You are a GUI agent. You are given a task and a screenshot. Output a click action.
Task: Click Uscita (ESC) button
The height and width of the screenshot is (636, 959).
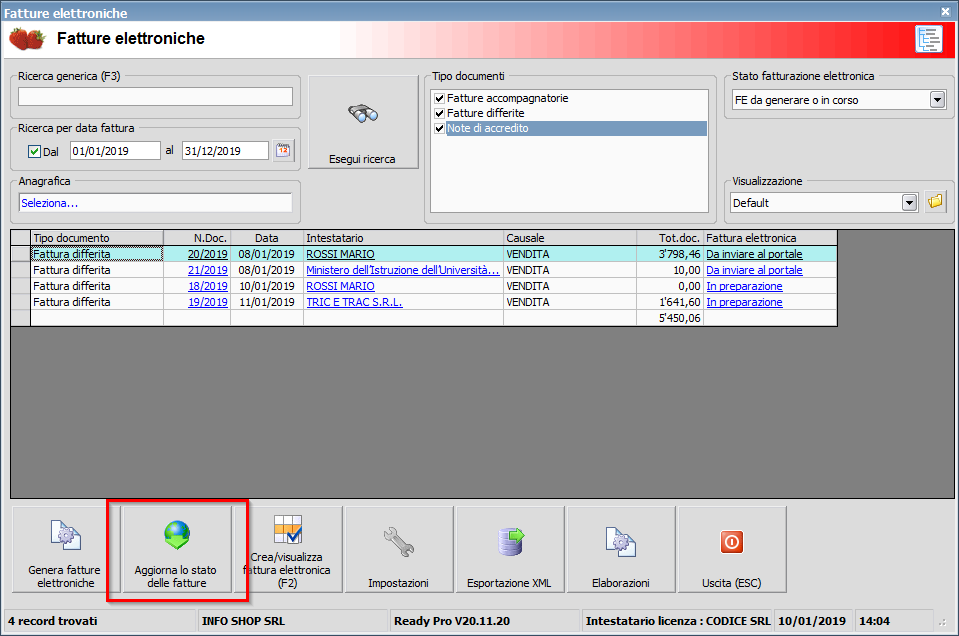pyautogui.click(x=731, y=549)
